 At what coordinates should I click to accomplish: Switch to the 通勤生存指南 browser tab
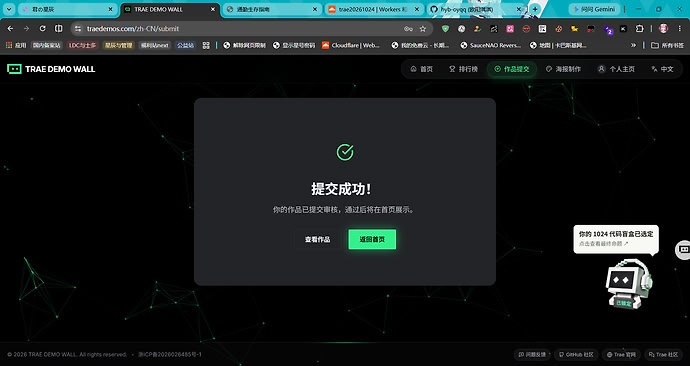pyautogui.click(x=272, y=9)
